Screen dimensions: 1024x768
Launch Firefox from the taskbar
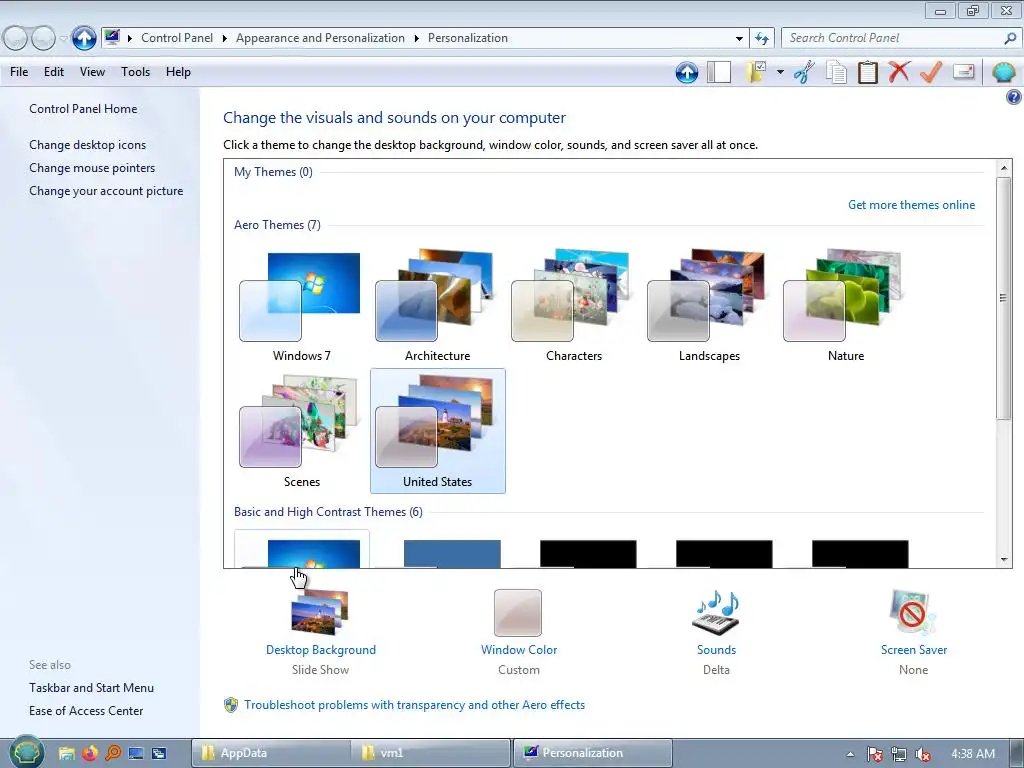89,753
